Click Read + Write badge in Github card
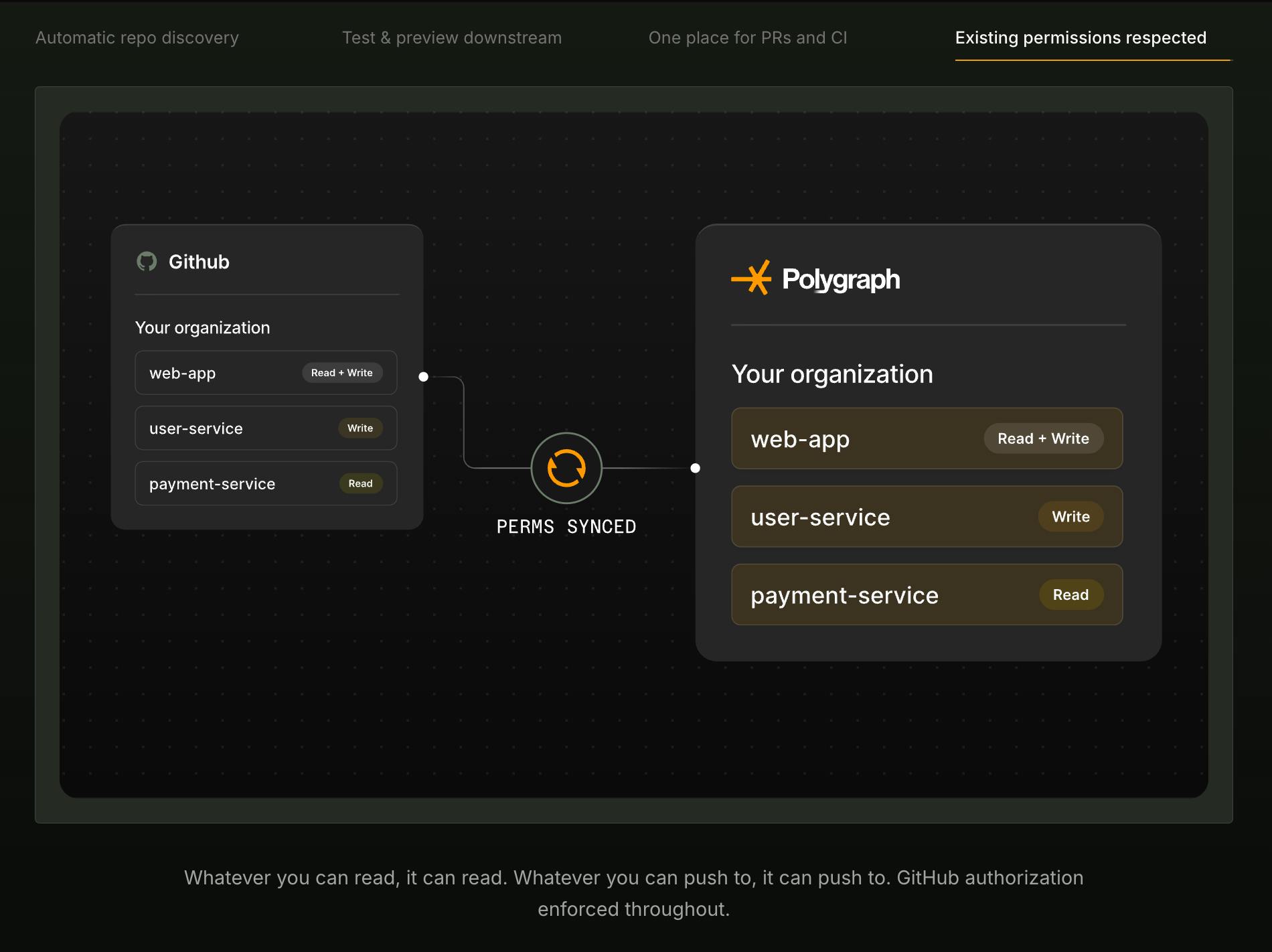 (x=342, y=373)
